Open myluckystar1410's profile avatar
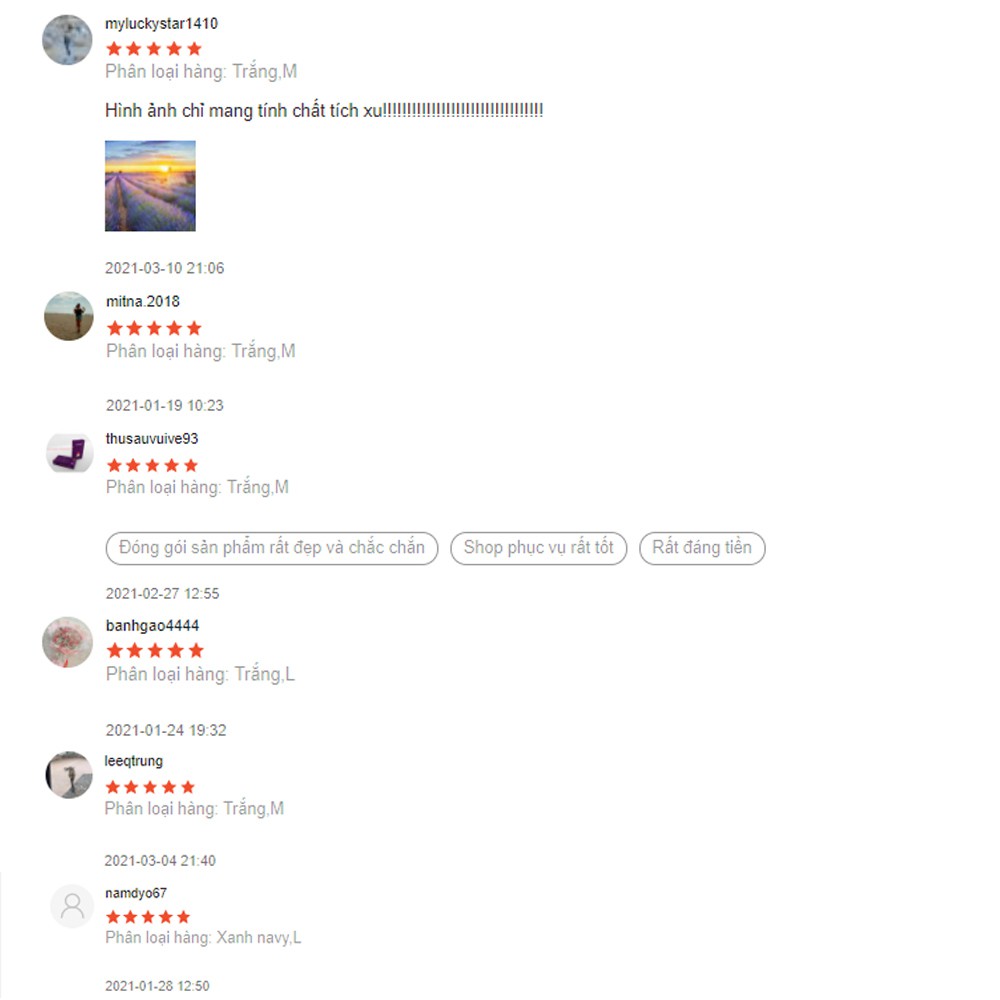This screenshot has width=1000, height=1000. [67, 40]
